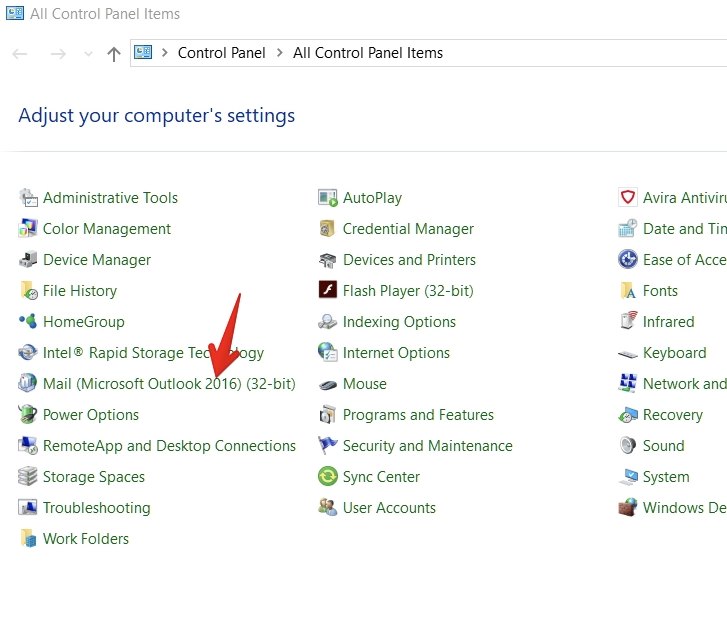The image size is (727, 618).
Task: Open the Power Options link
Action: (91, 415)
